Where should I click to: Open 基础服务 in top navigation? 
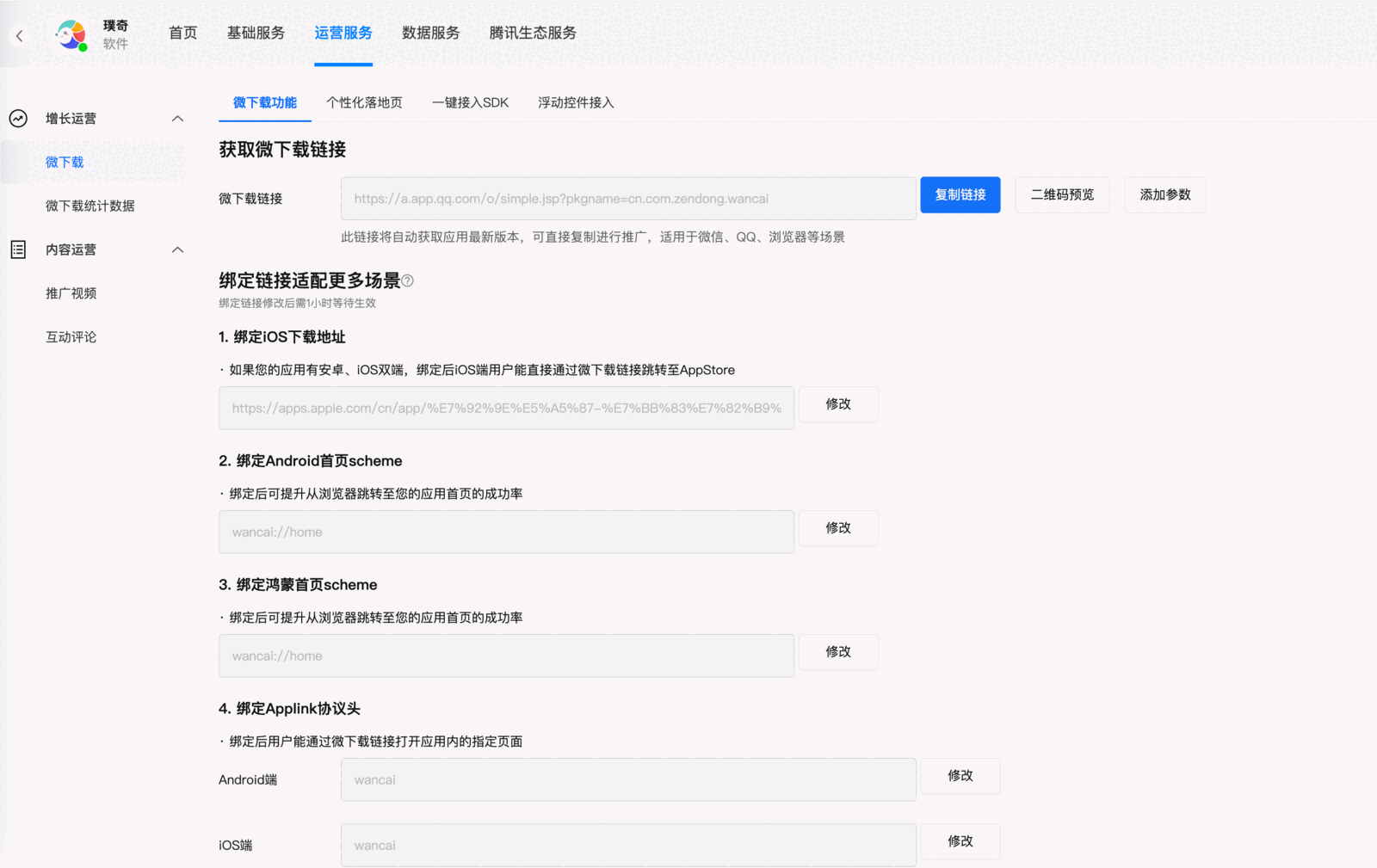pos(256,33)
